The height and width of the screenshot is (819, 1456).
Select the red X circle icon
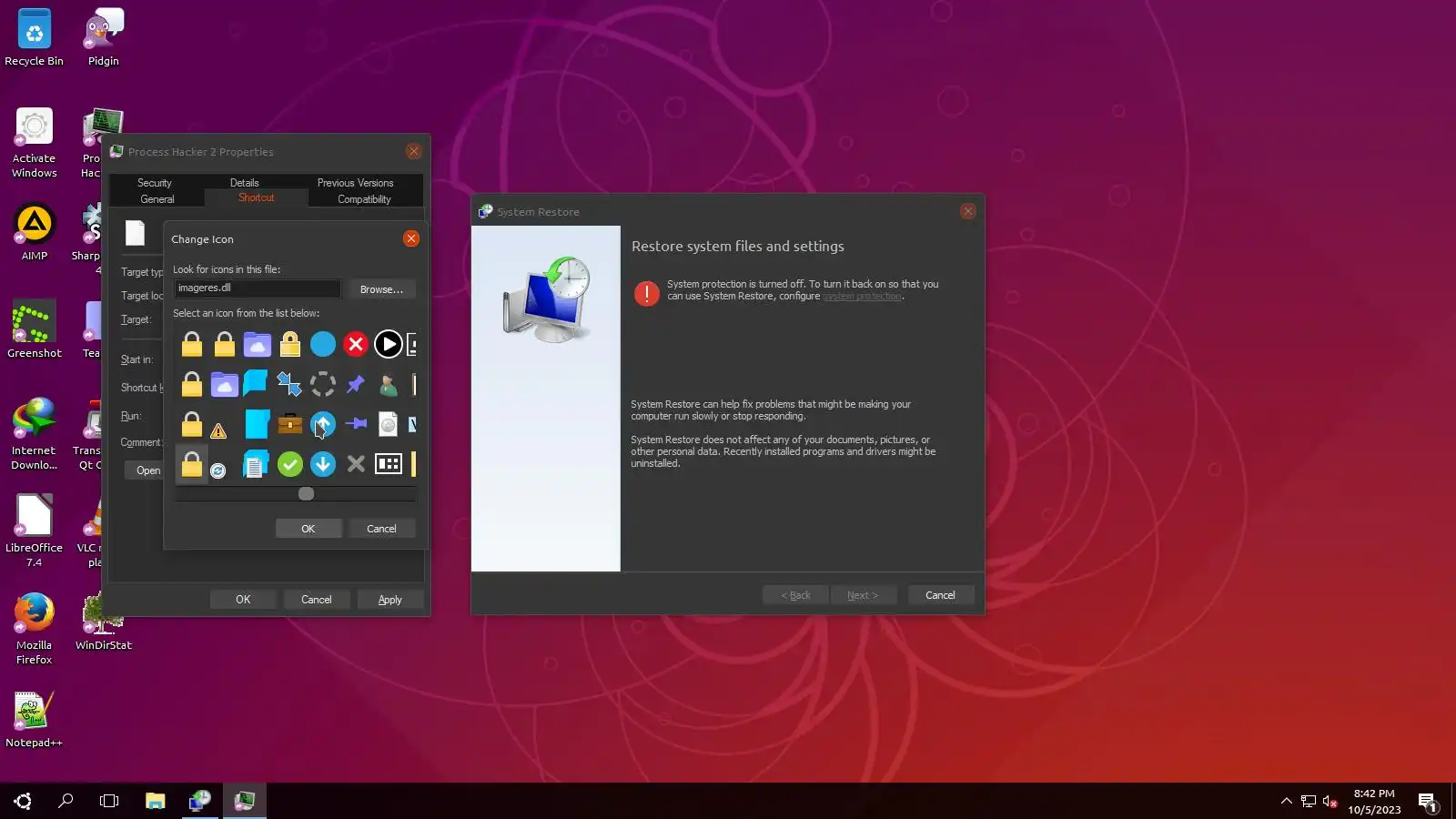point(356,344)
